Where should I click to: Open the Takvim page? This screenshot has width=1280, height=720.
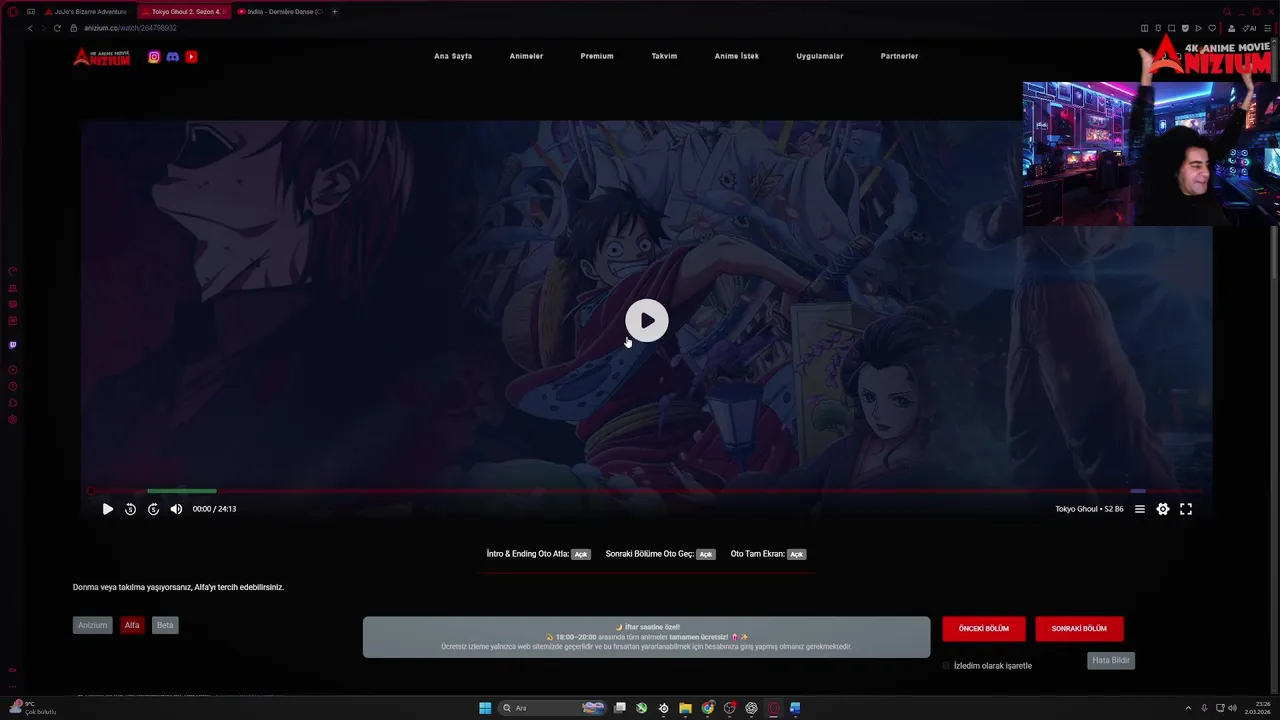coord(664,56)
